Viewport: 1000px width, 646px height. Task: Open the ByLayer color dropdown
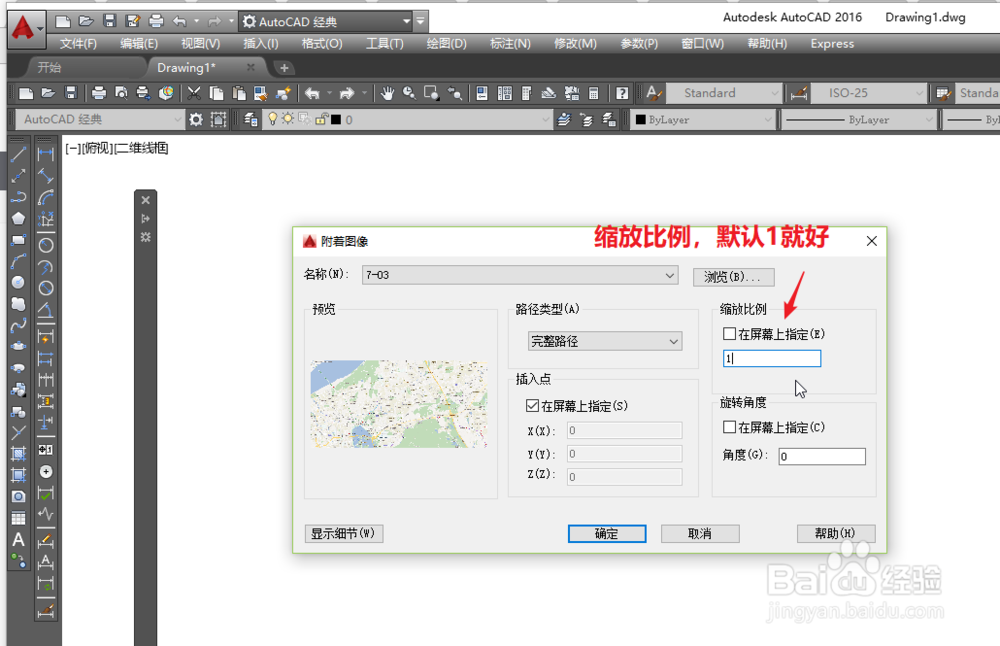[767, 119]
